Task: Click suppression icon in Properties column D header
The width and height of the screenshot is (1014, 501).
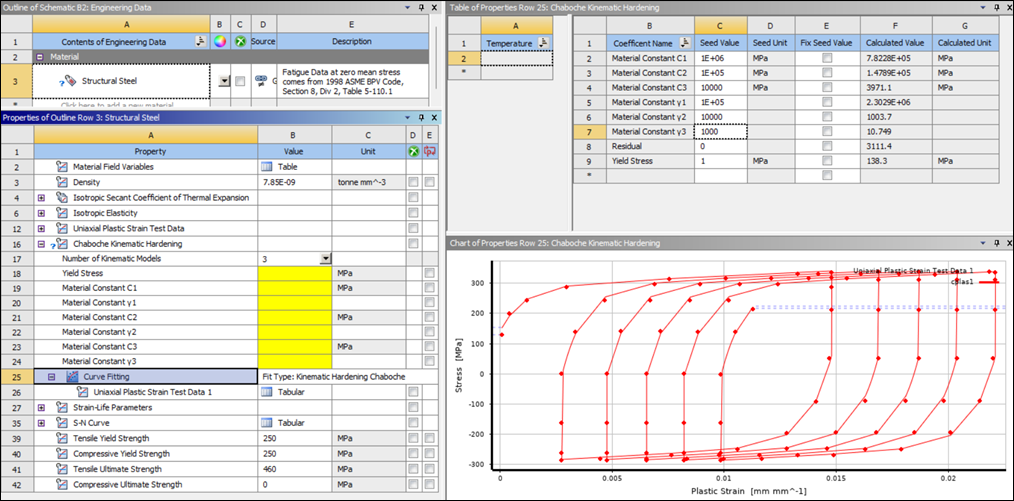Action: pos(413,151)
